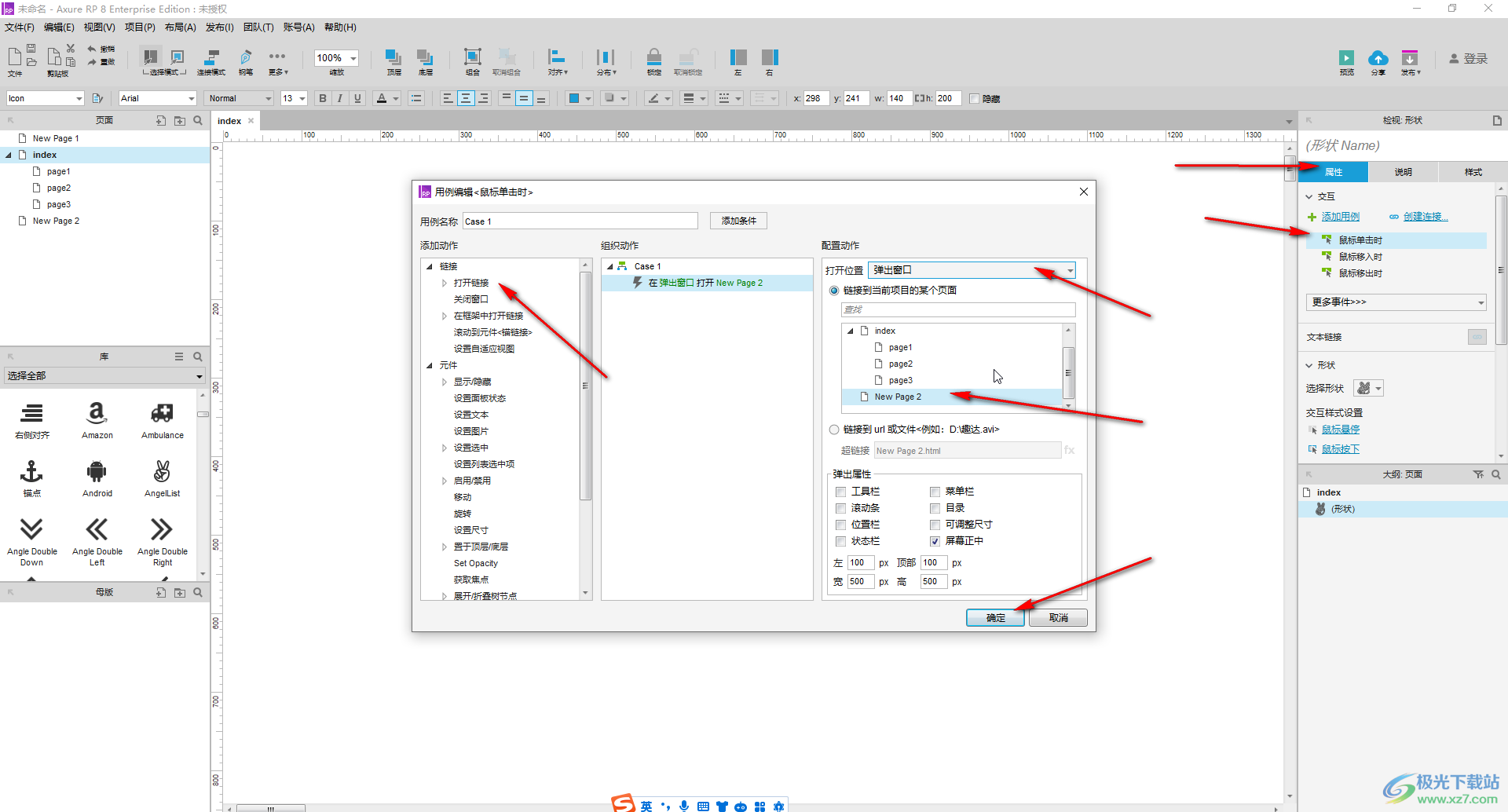Collapse the 元件 action group
Screen dimensions: 1508x812
(x=430, y=365)
